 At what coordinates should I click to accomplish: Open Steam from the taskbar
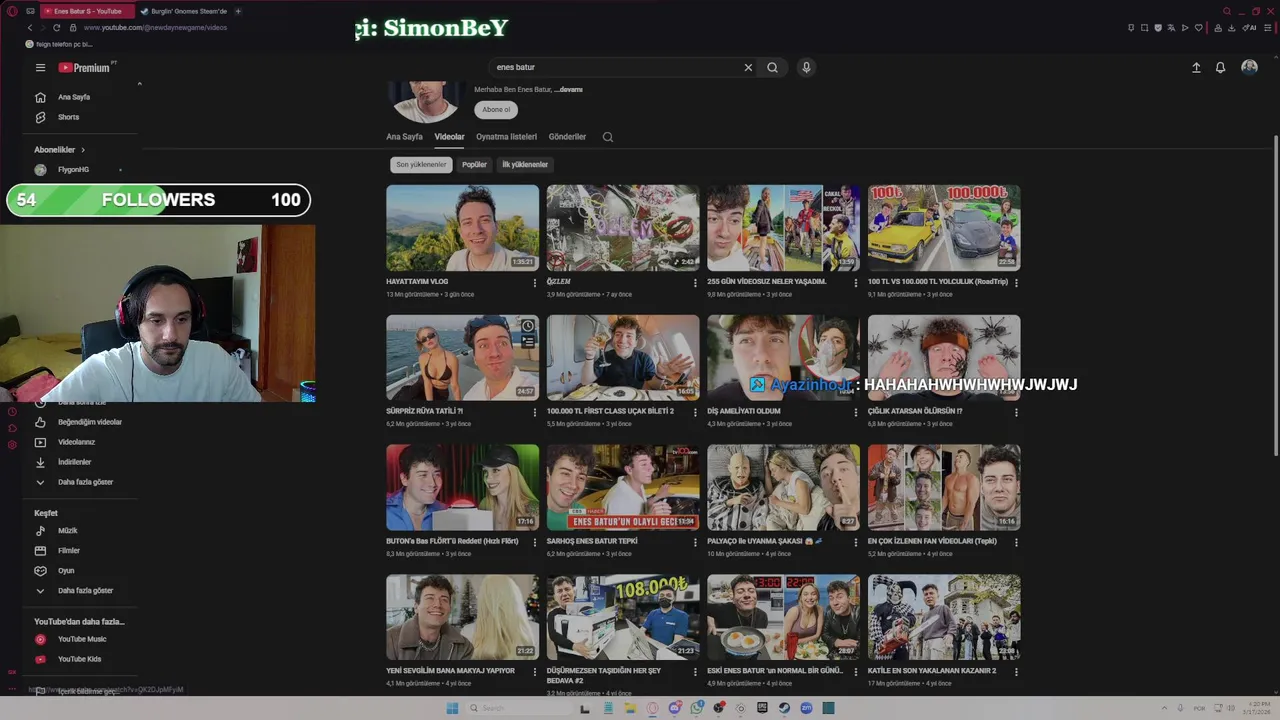click(784, 708)
